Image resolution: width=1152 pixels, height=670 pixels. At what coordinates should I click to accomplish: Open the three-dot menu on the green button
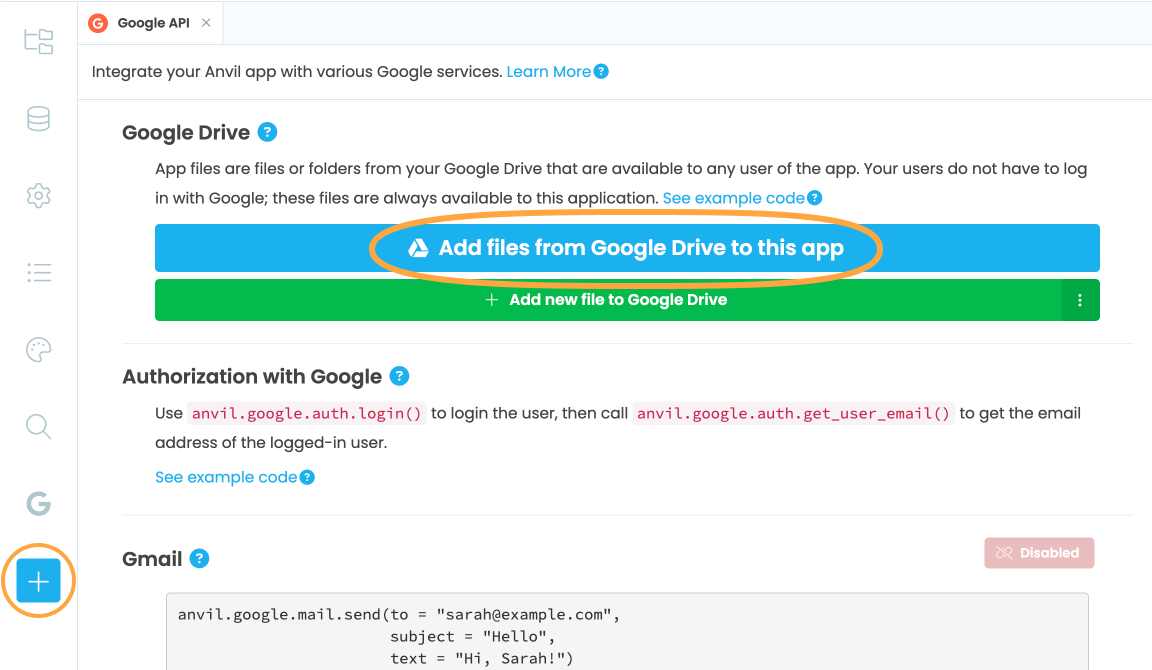coord(1081,300)
